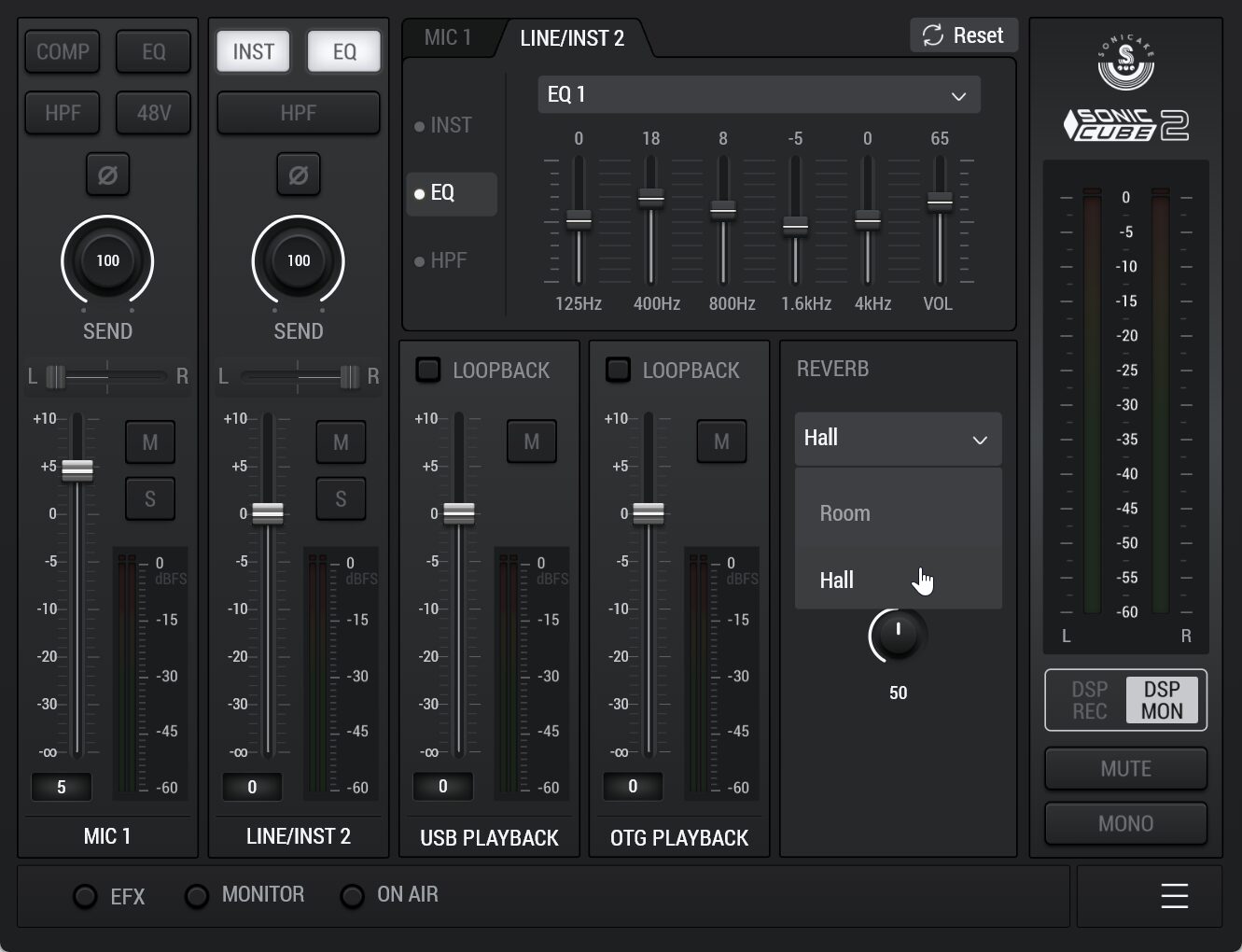Click the reverb level knob
Image resolution: width=1242 pixels, height=952 pixels.
(898, 636)
